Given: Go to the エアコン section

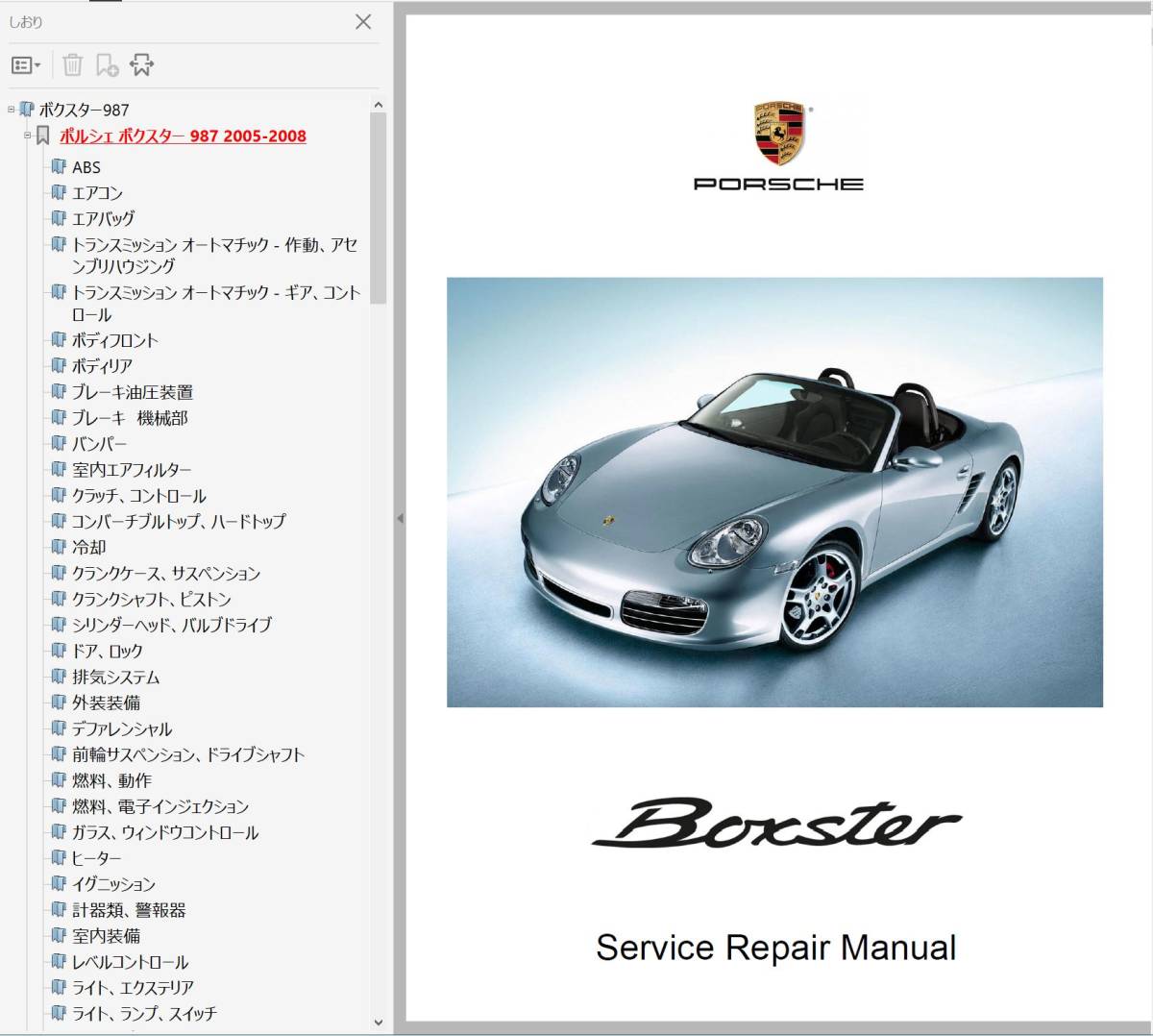Looking at the screenshot, I should pyautogui.click(x=97, y=193).
